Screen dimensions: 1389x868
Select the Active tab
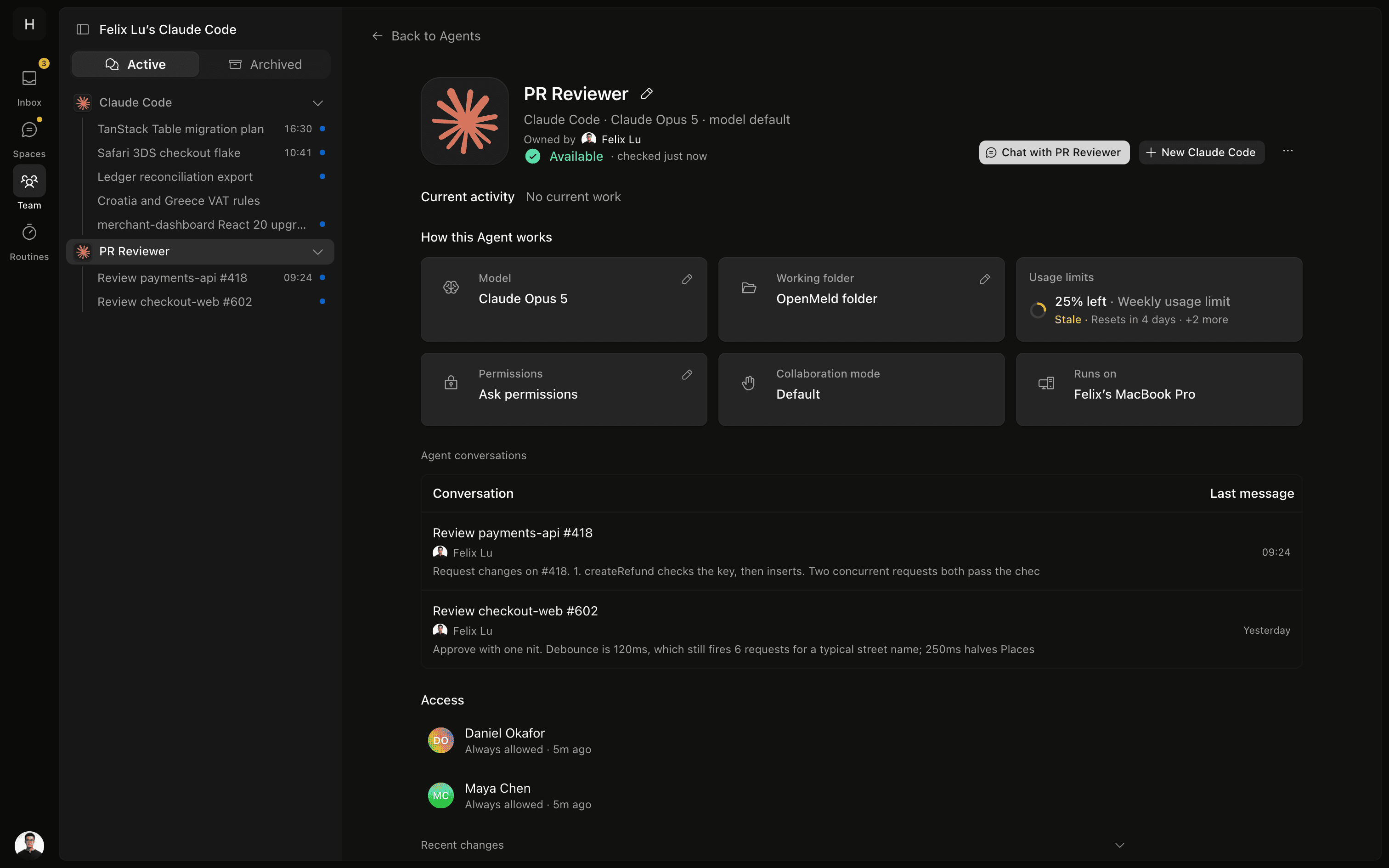tap(136, 64)
